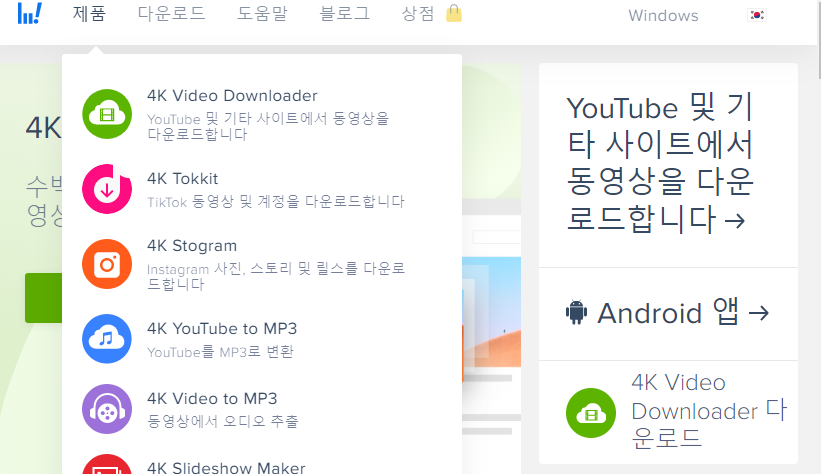The height and width of the screenshot is (474, 821).
Task: Click the pink 4K Tokkit icon
Action: [x=107, y=189]
